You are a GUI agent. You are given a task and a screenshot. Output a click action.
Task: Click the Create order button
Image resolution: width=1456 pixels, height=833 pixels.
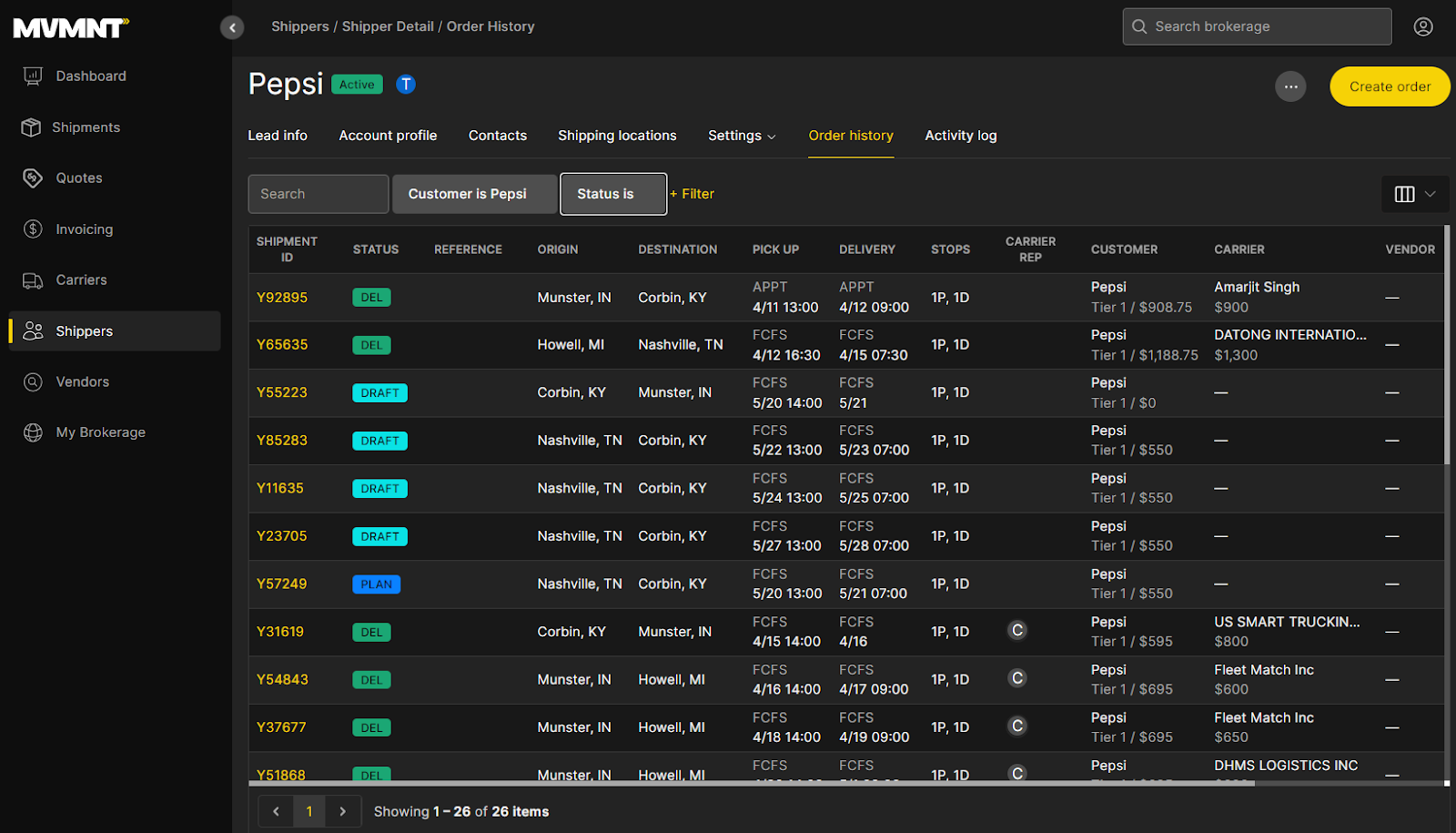[1390, 86]
